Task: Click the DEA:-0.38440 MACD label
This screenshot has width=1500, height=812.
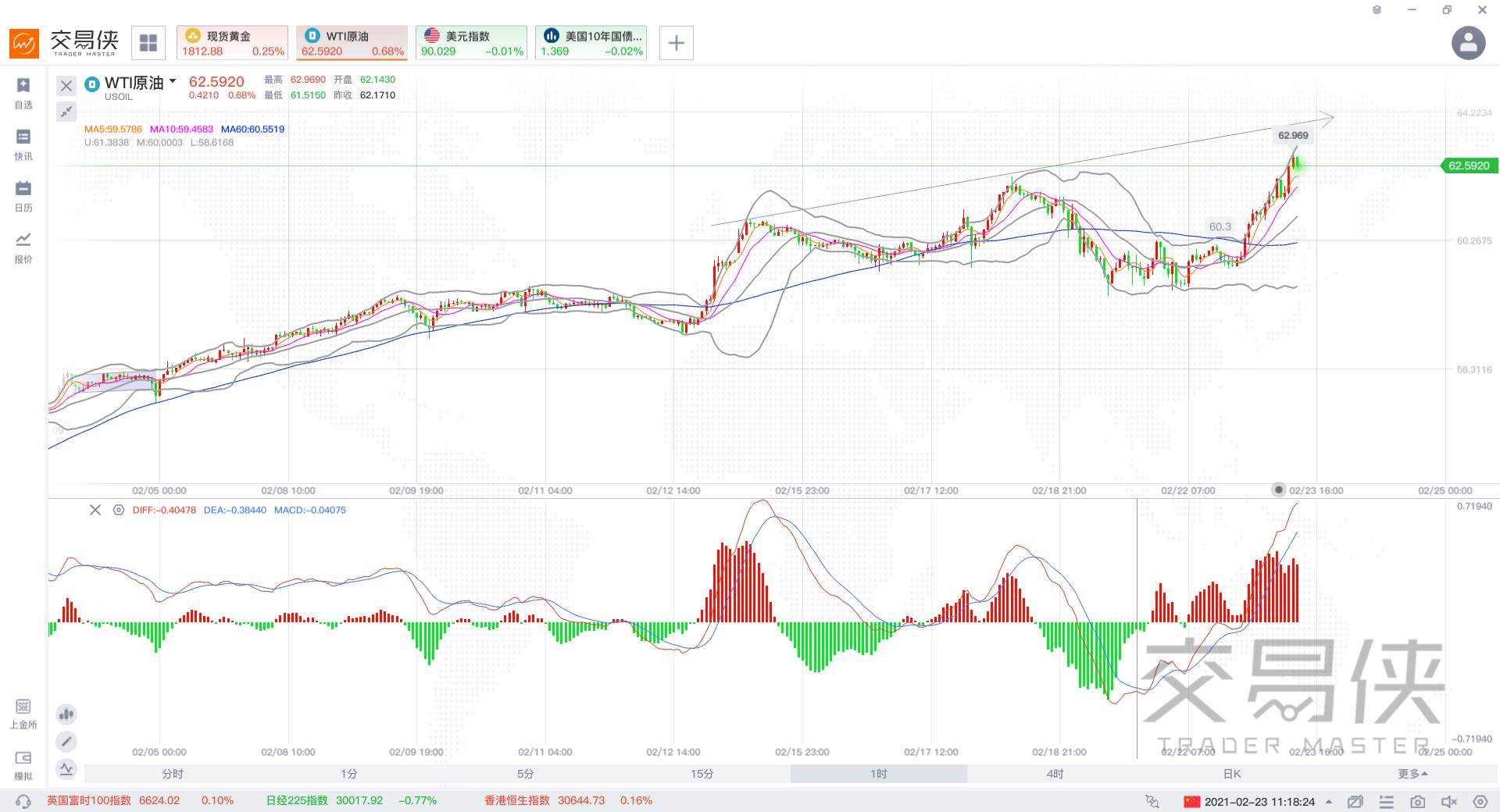Action: [x=235, y=510]
